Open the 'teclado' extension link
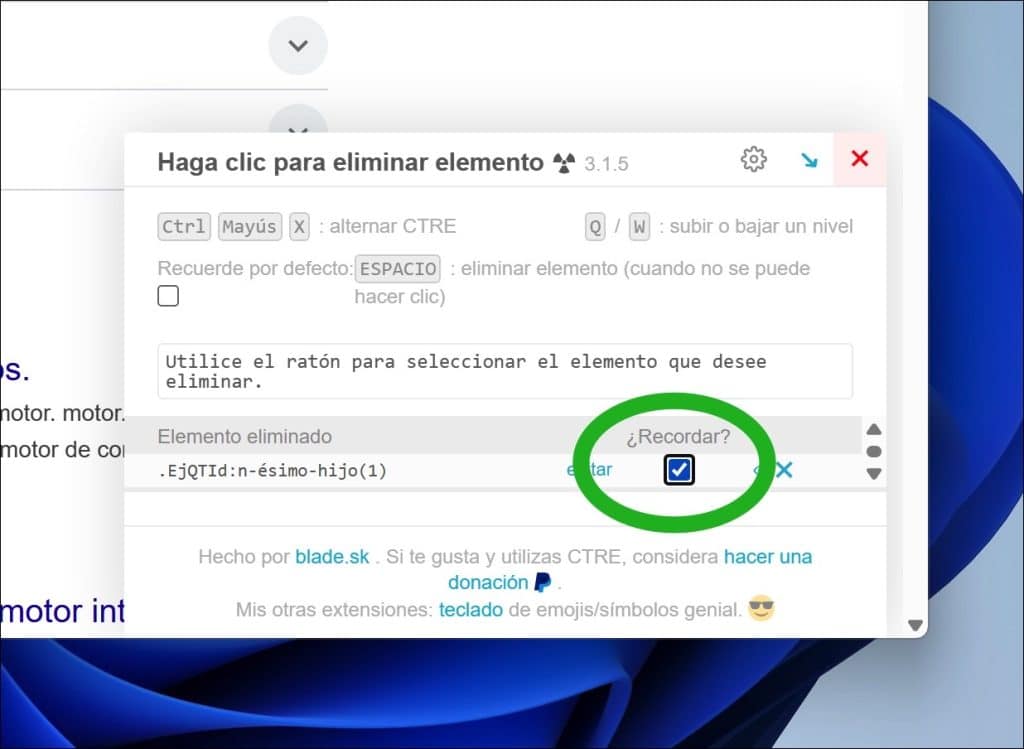Screen dimensions: 1024x749 471,610
